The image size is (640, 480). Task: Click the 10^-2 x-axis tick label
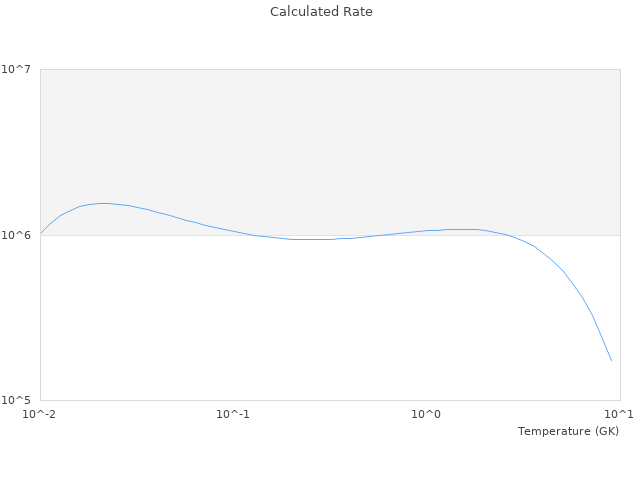click(x=40, y=415)
